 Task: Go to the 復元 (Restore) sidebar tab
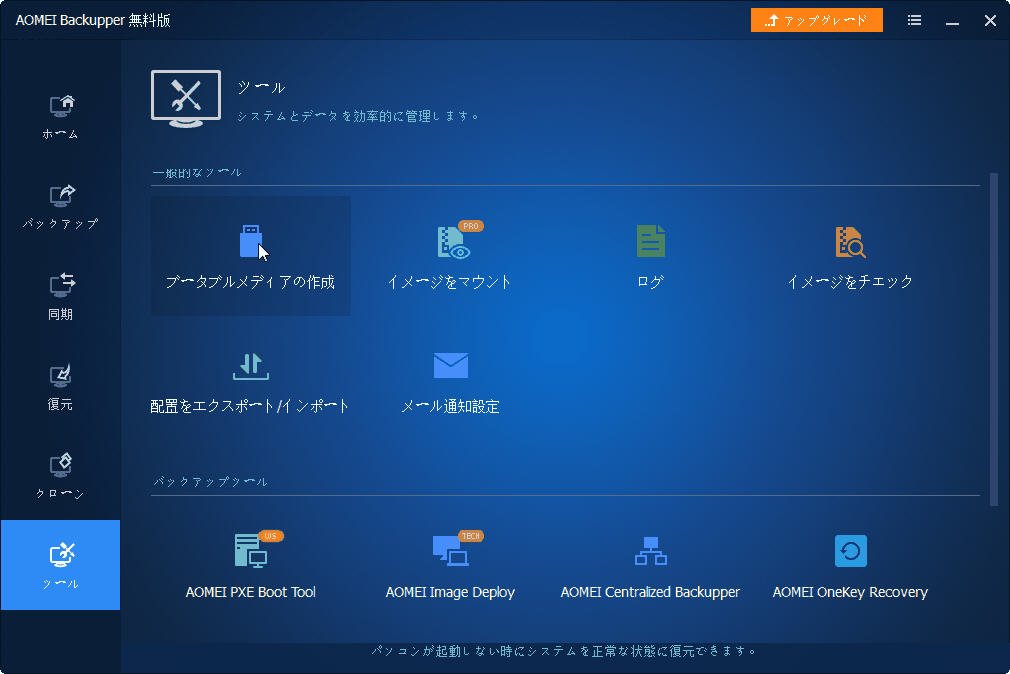61,387
